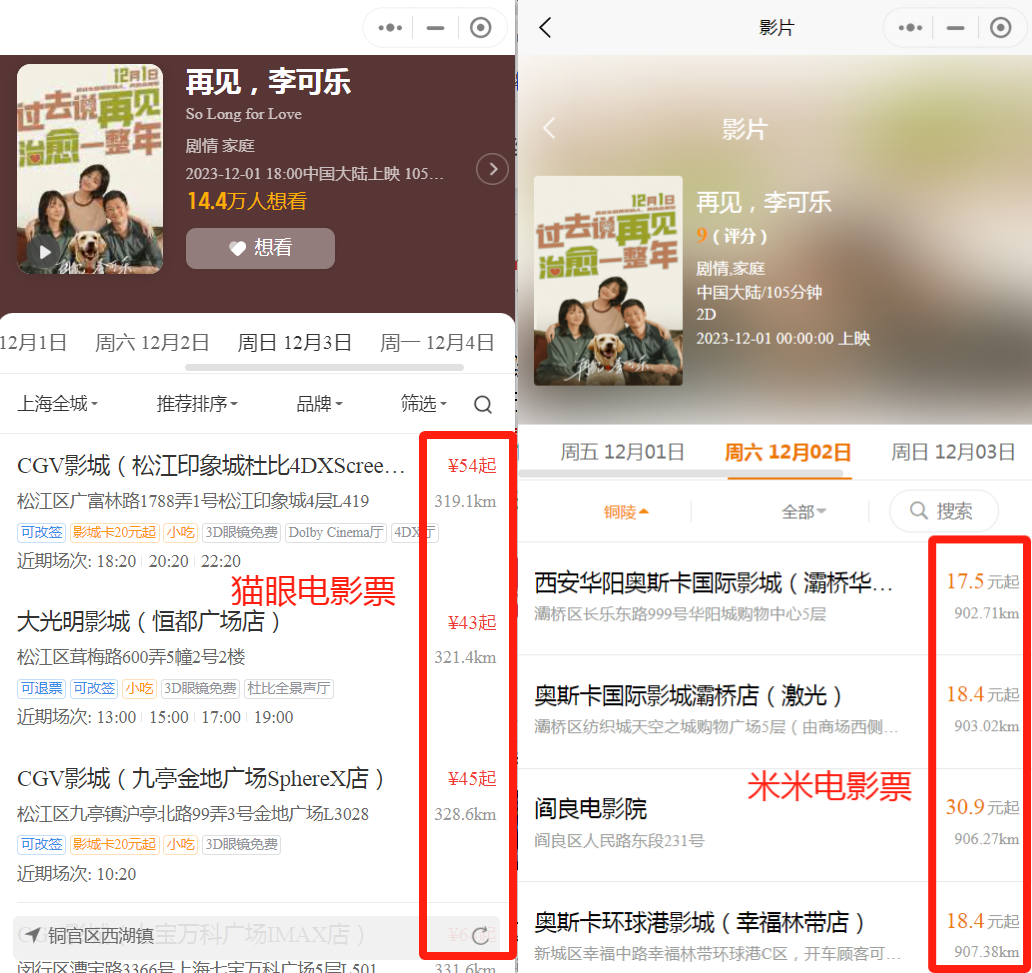Screen dimensions: 1032x973
Task: Open the 全部 filter dropdown
Action: pyautogui.click(x=804, y=512)
